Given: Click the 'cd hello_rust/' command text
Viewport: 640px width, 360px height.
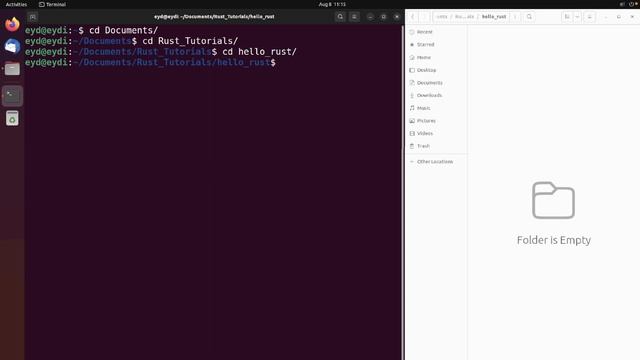Looking at the screenshot, I should [260, 52].
